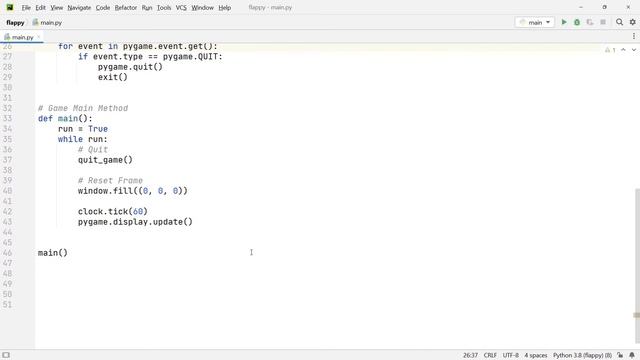This screenshot has width=640, height=360.
Task: Open IDE settings gear icon
Action: pyautogui.click(x=633, y=22)
